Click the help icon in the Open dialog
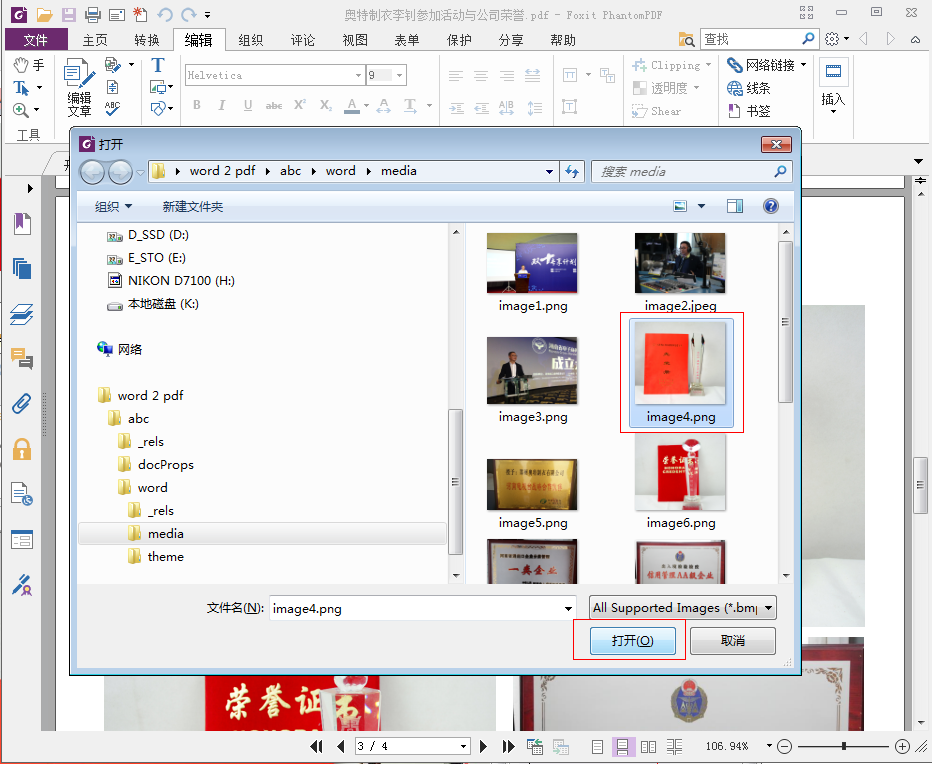Viewport: 932px width, 764px height. click(x=771, y=206)
